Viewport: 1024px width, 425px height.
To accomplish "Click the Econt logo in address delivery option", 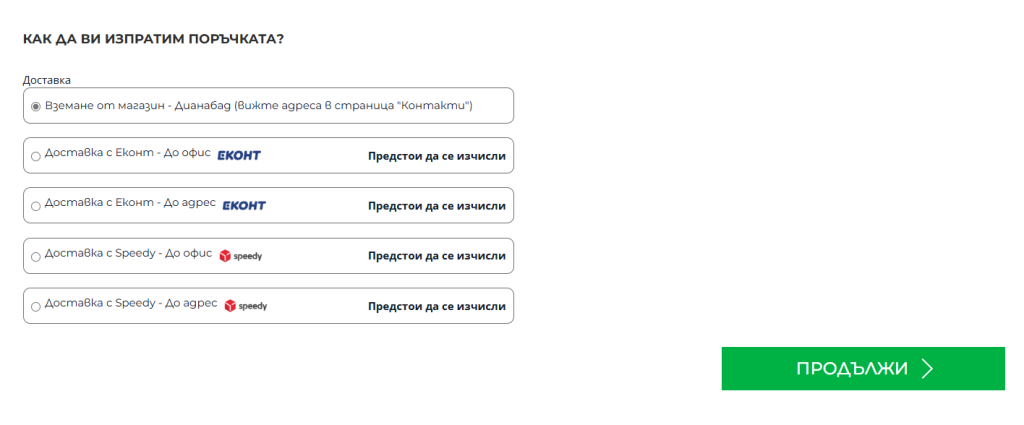I will 244,206.
